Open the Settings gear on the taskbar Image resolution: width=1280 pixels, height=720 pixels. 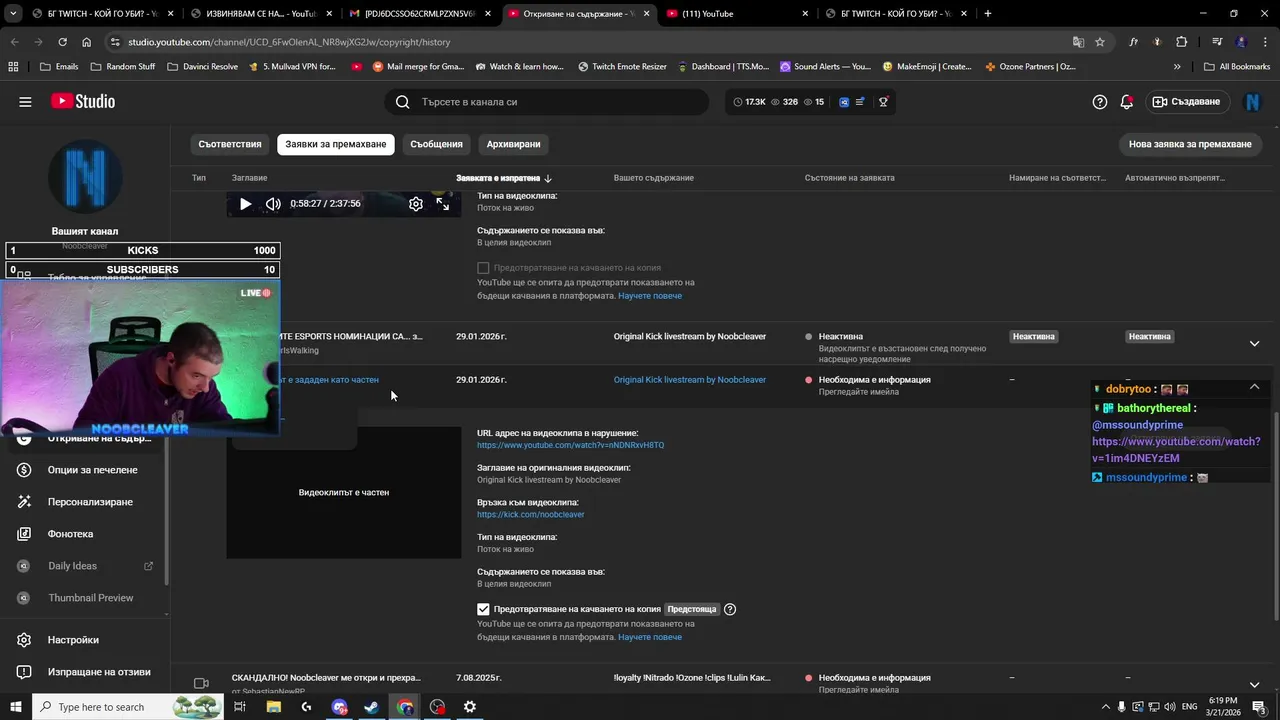pyautogui.click(x=470, y=707)
